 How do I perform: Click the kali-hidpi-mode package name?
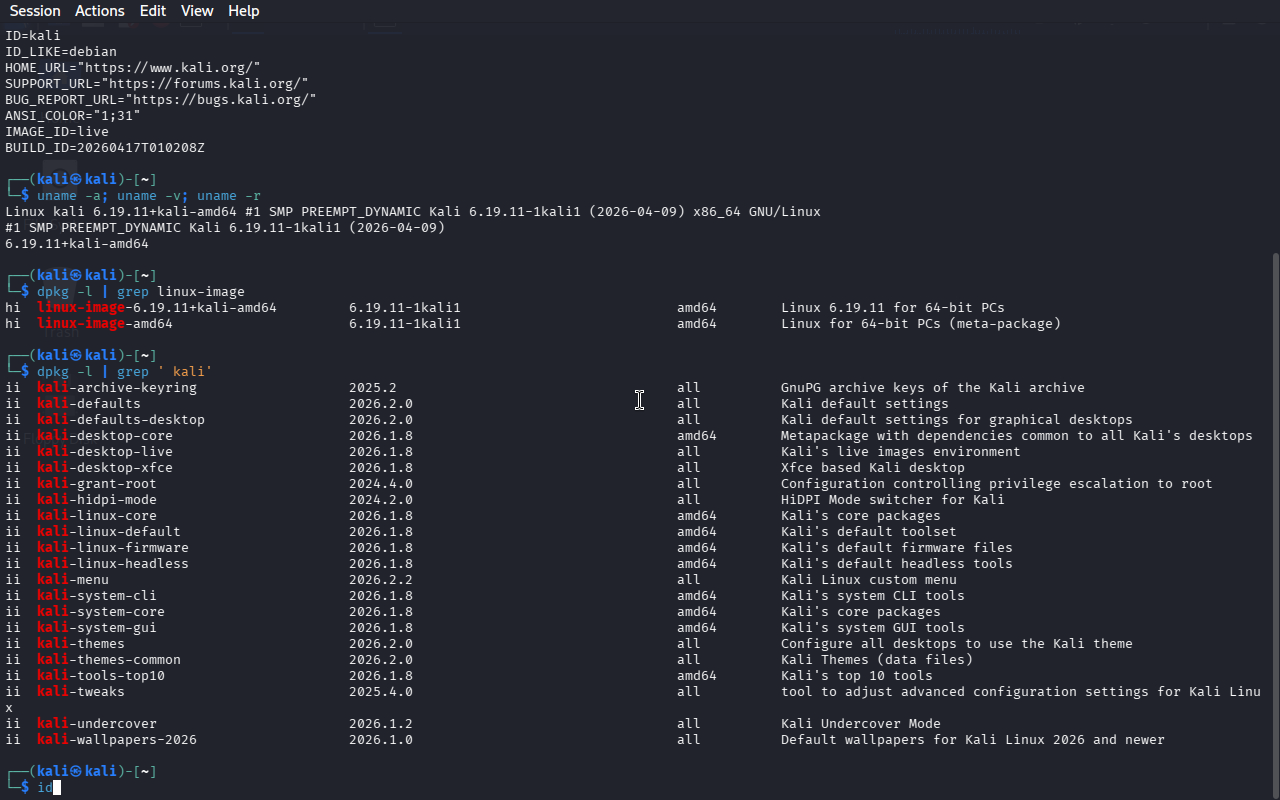tap(97, 500)
